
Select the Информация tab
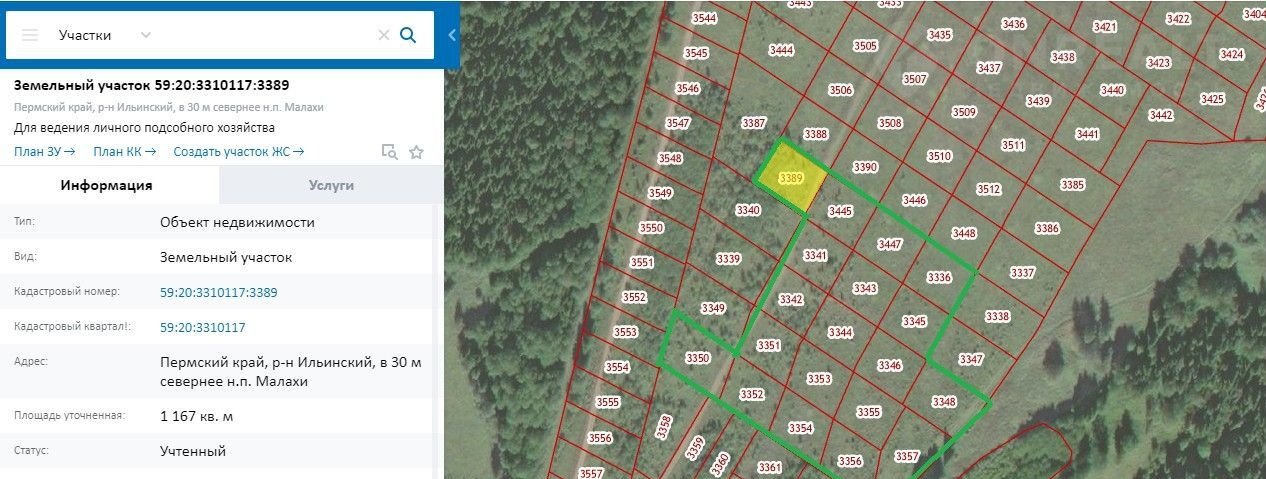(x=107, y=185)
